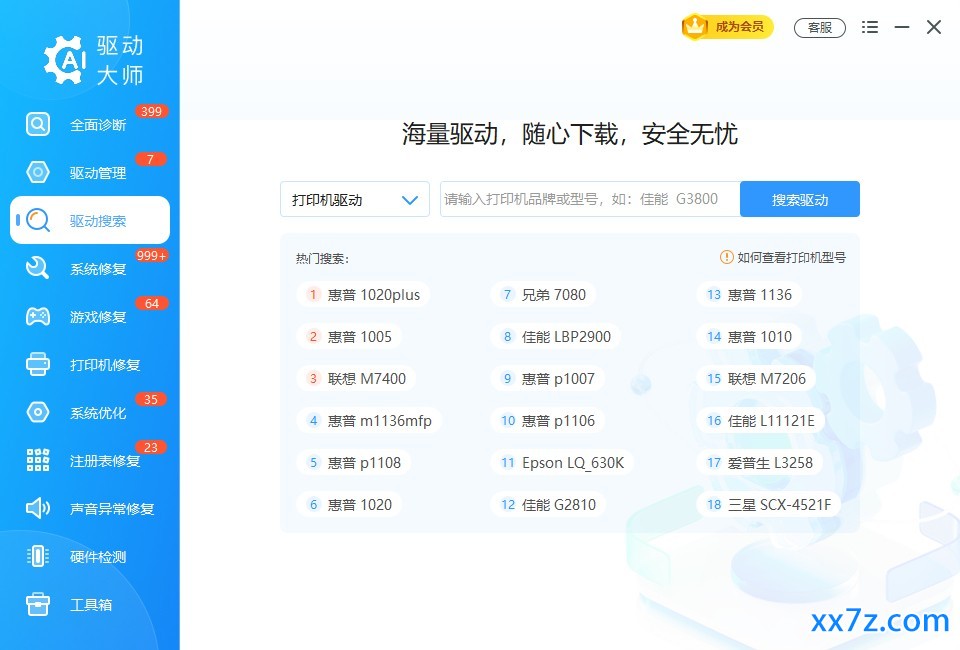This screenshot has width=960, height=650.
Task: Open 工具箱 toolbox icon
Action: click(x=37, y=604)
